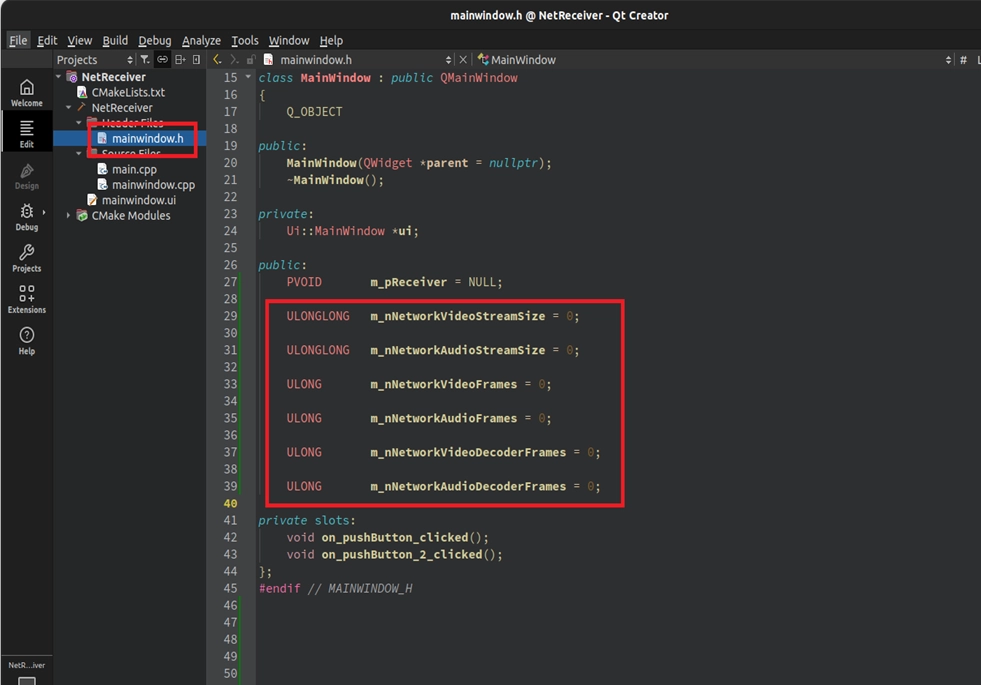This screenshot has width=981, height=685.
Task: Click m_nNetworkVideoStreamSize in the code
Action: coord(457,316)
